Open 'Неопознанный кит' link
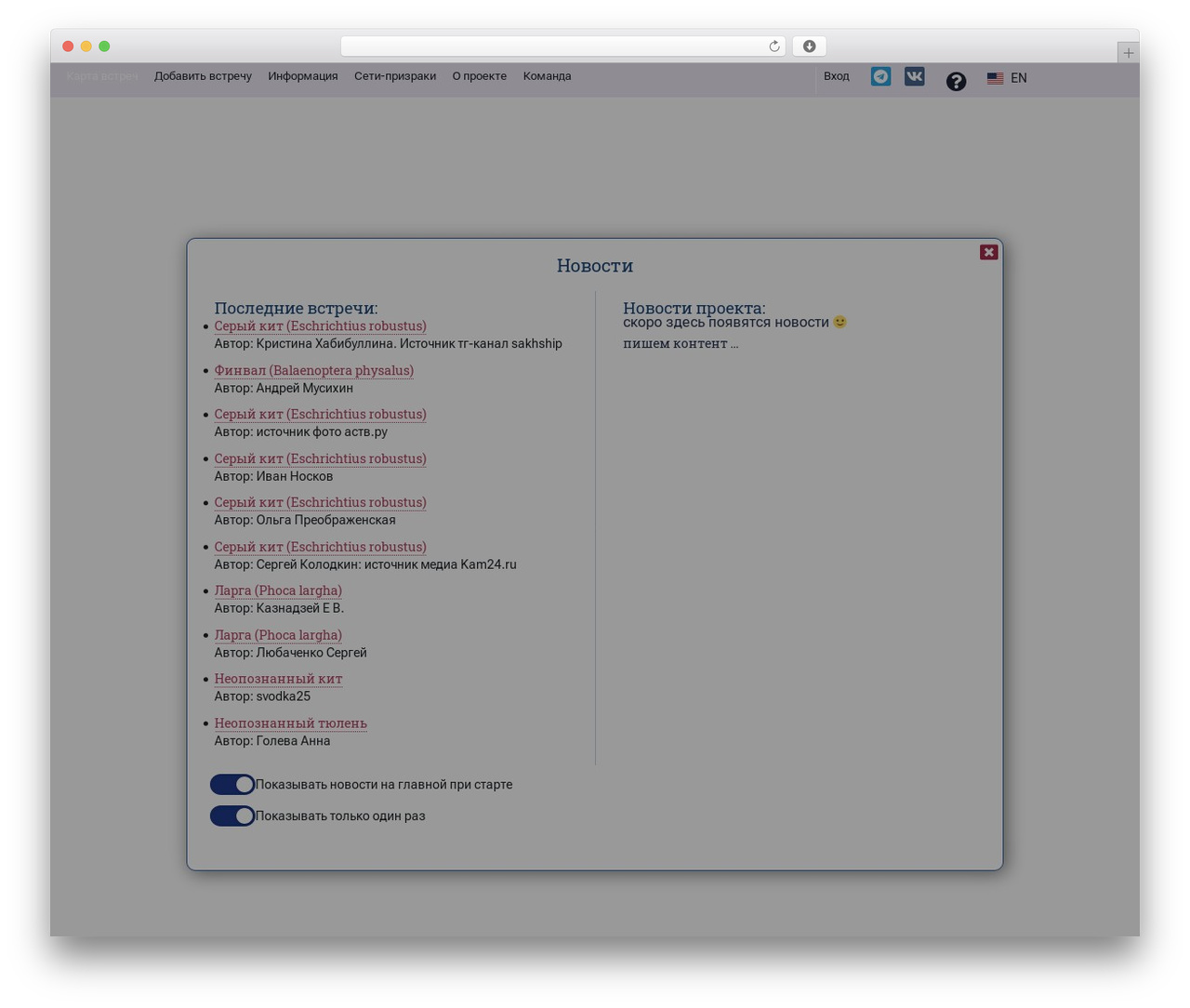1190x1008 pixels. 278,679
